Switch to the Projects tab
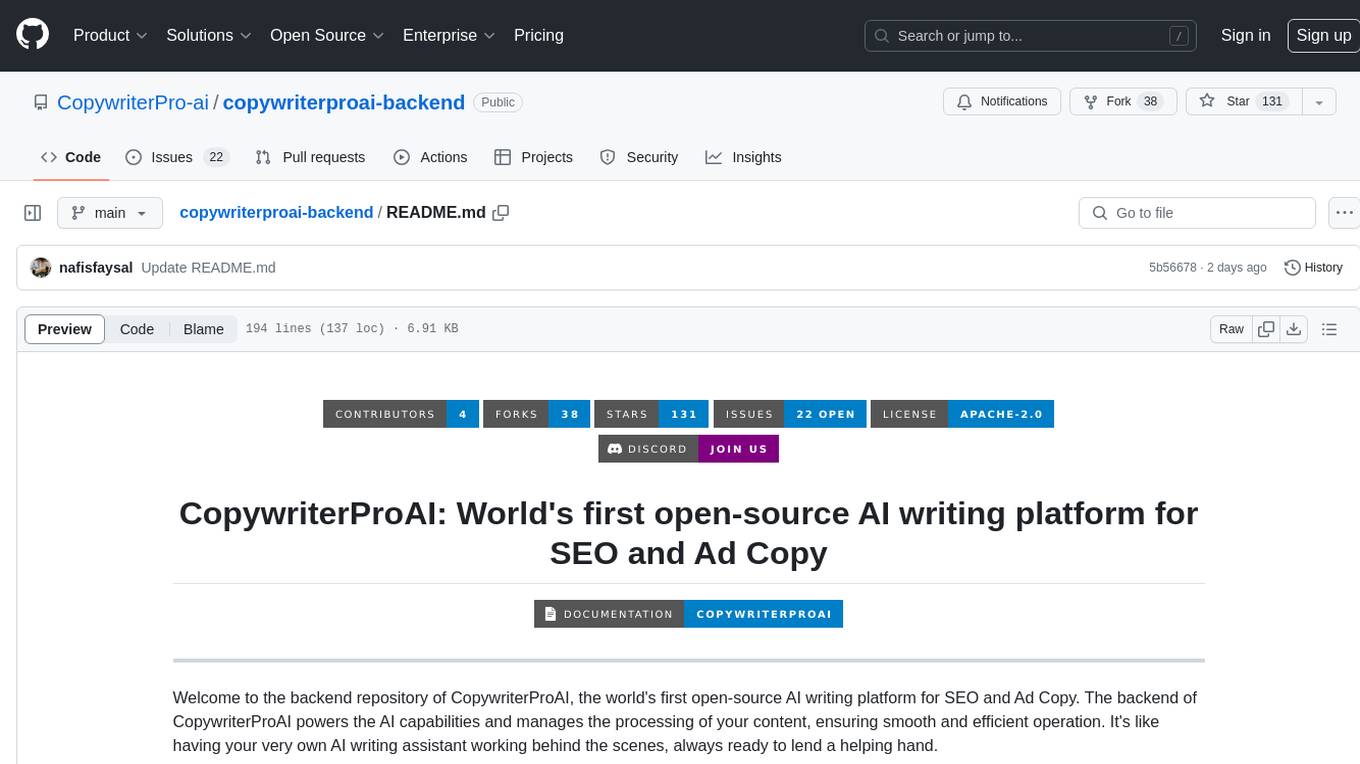Screen dimensions: 1360x764 coord(533,157)
